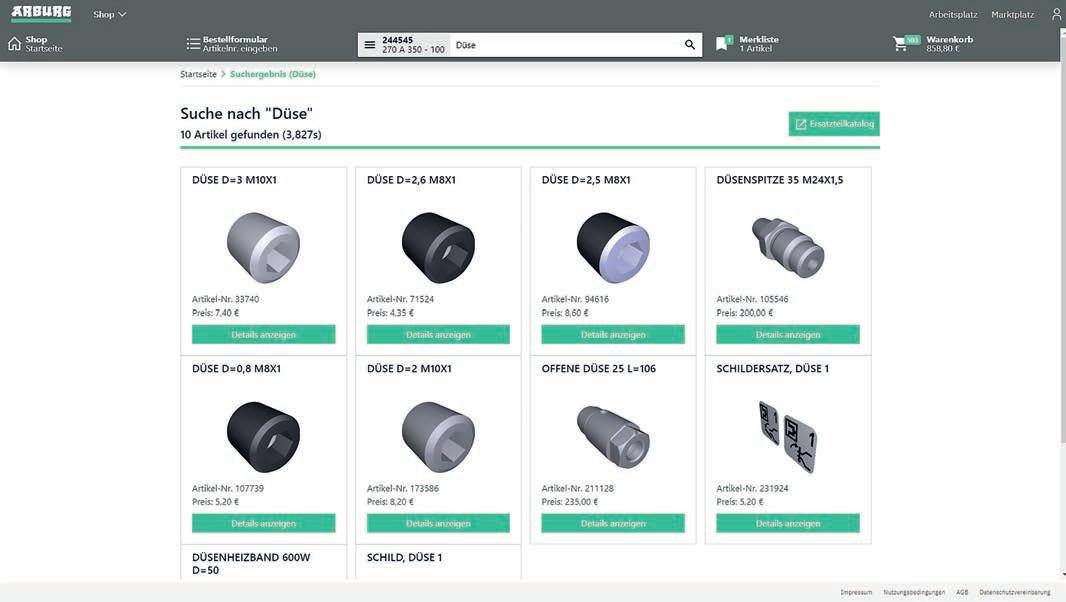Click the price Preis: 235,00 €
Image resolution: width=1066 pixels, height=602 pixels.
[x=570, y=502]
